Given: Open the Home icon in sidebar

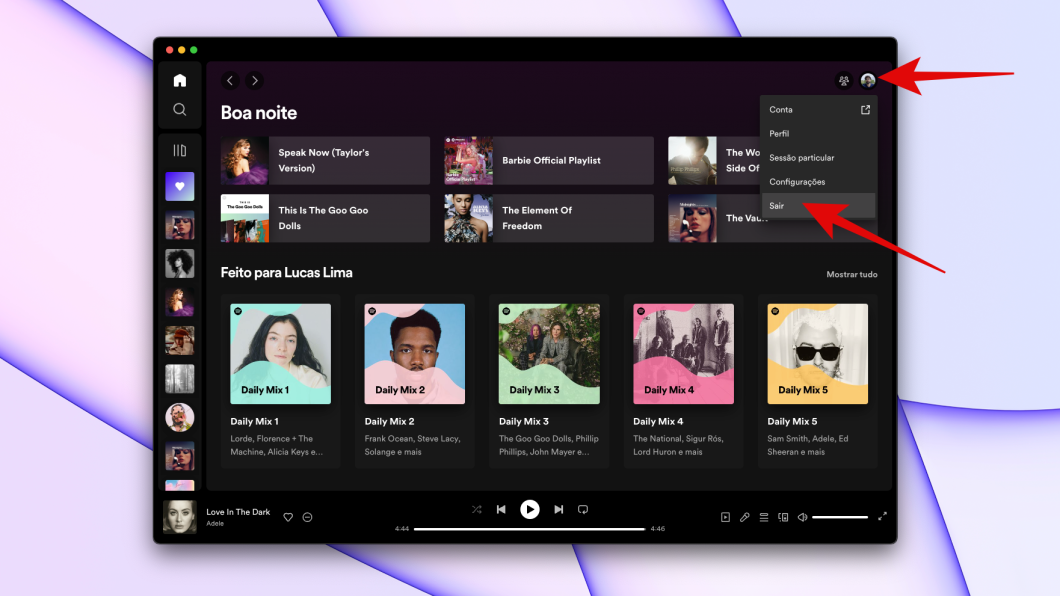Looking at the screenshot, I should coord(179,80).
